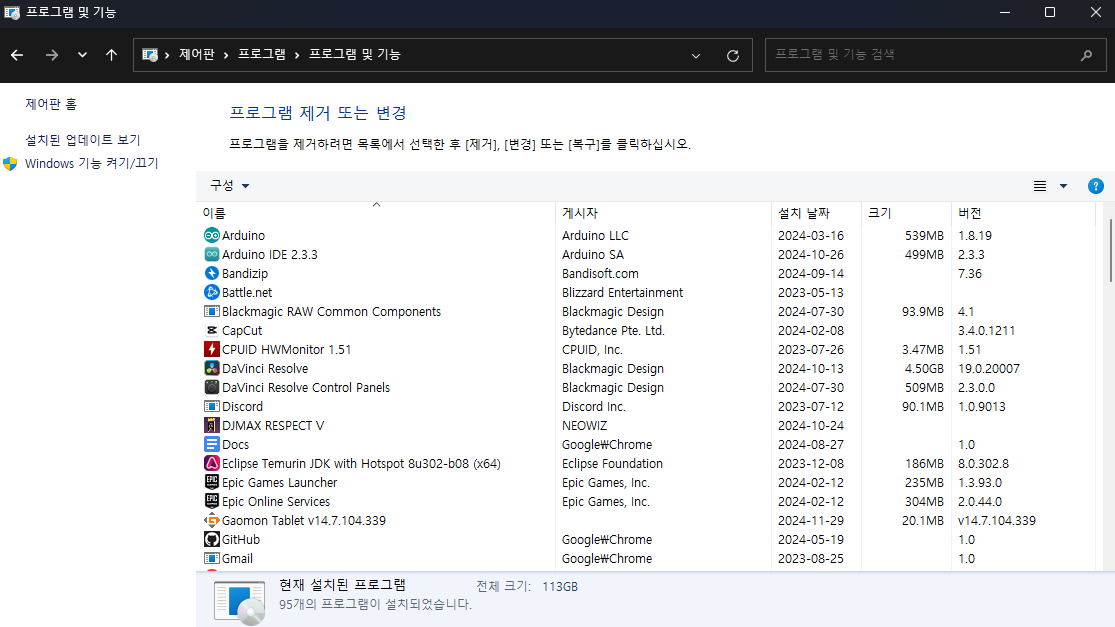Open the 설치된 업데이트 보기 link

coord(82,139)
